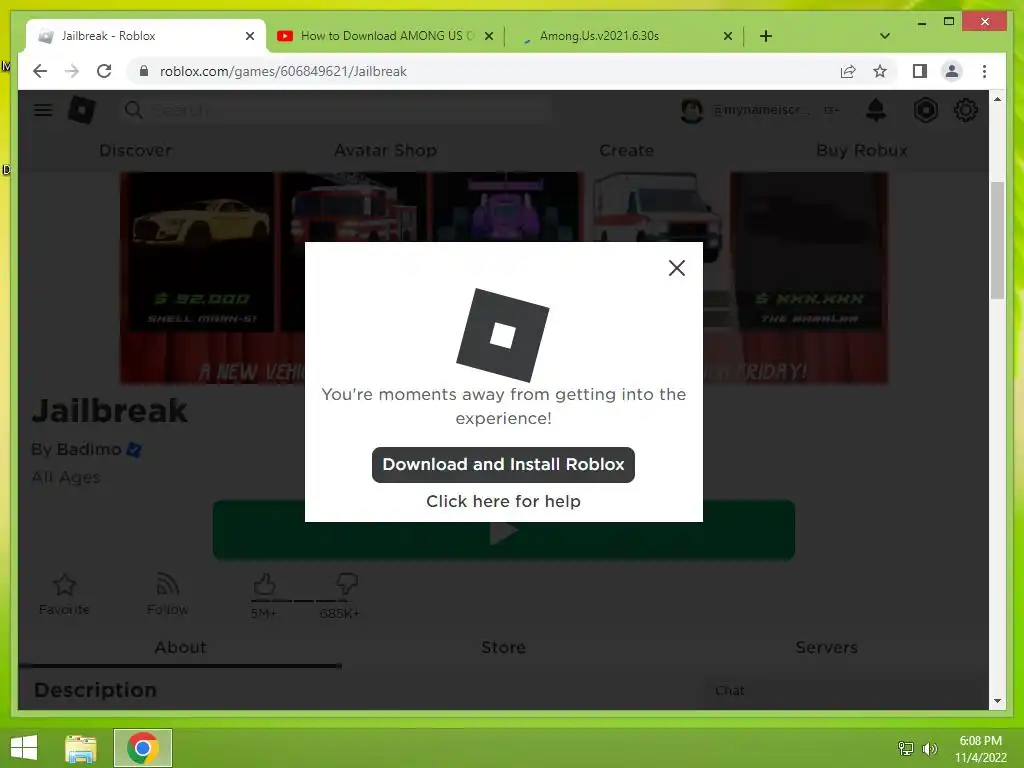Select the red fire truck thumbnail
Viewport: 1024px width, 768px height.
point(353,209)
